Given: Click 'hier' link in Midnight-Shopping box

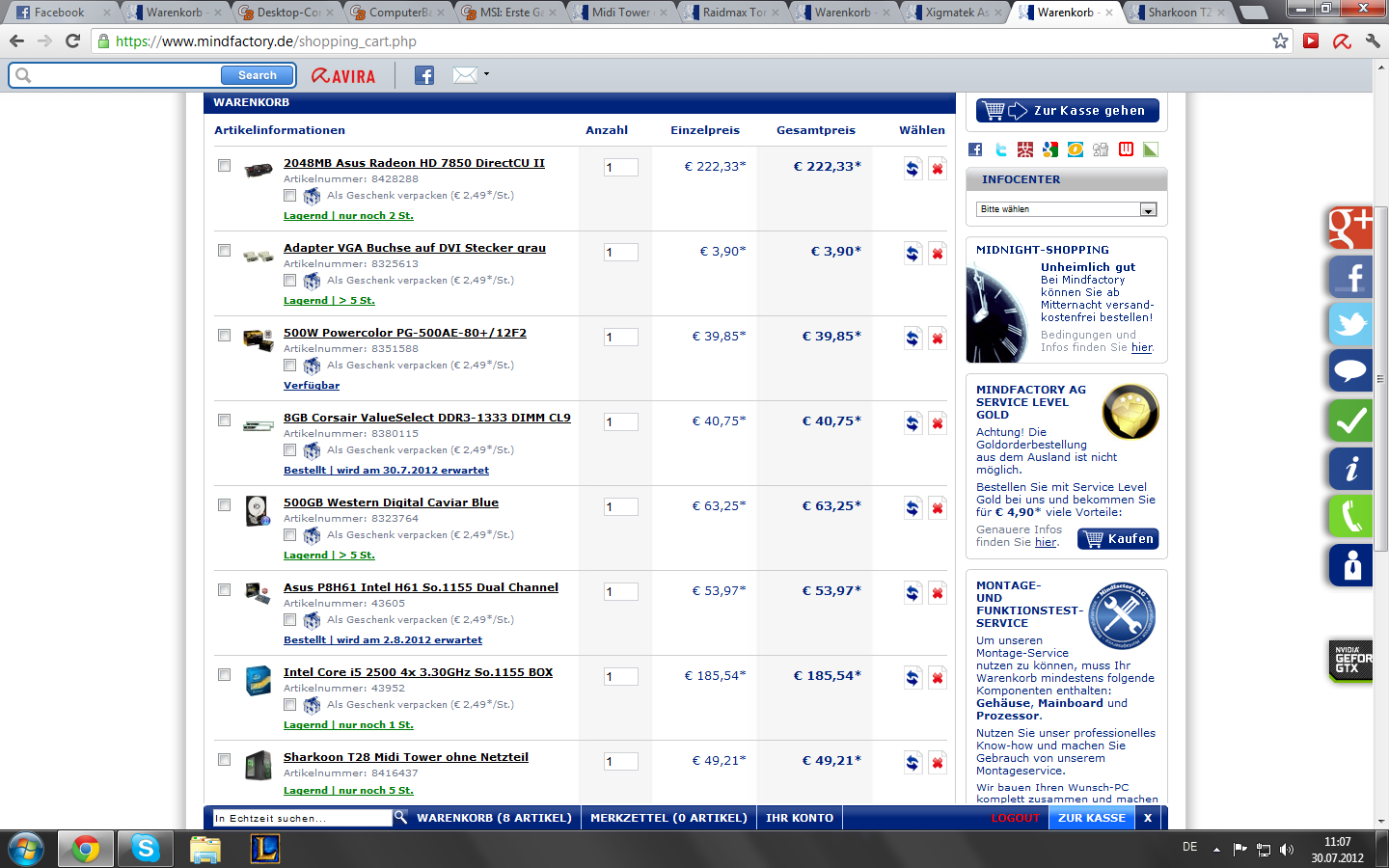Looking at the screenshot, I should pos(1142,347).
